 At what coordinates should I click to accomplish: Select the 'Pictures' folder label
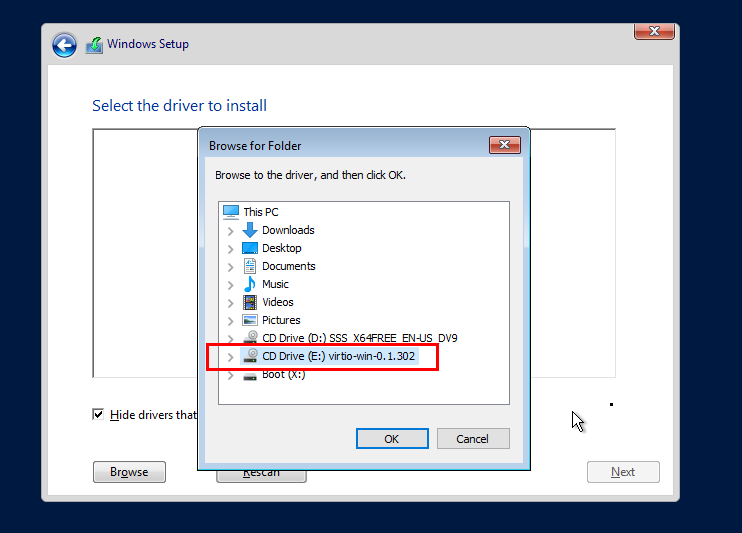281,320
